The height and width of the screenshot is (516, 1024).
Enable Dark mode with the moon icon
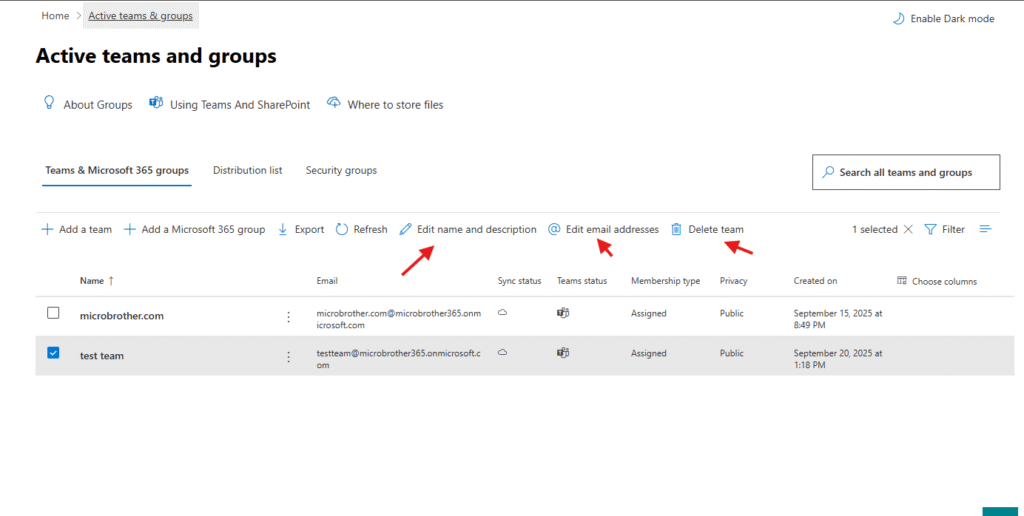(897, 19)
